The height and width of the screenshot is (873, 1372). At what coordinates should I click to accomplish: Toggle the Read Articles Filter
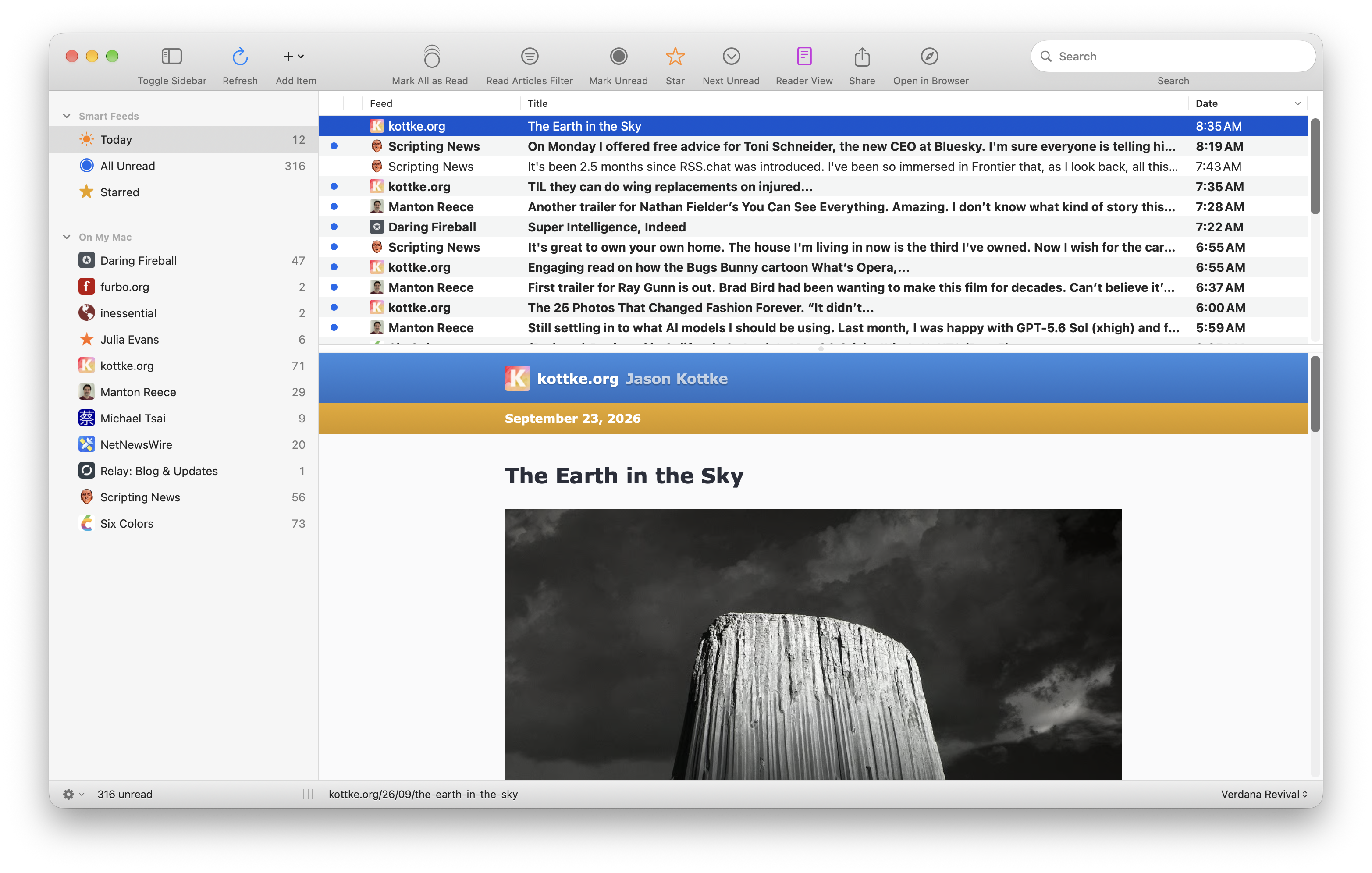530,57
